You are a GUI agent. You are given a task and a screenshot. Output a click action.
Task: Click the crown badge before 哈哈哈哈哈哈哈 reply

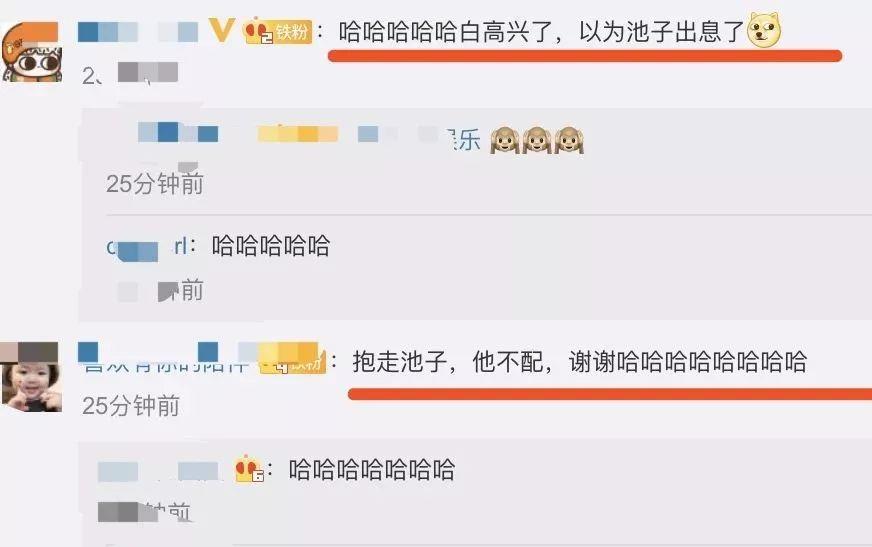[x=249, y=469]
